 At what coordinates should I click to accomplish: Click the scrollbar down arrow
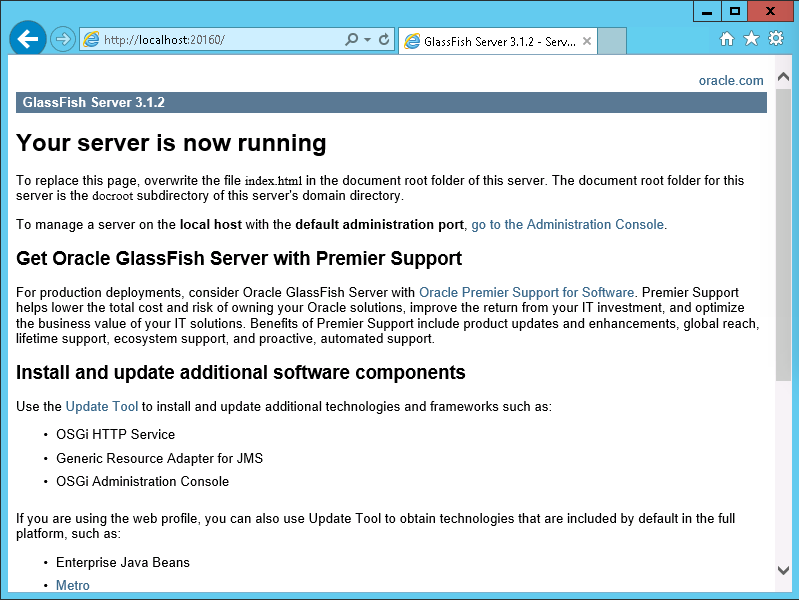783,570
